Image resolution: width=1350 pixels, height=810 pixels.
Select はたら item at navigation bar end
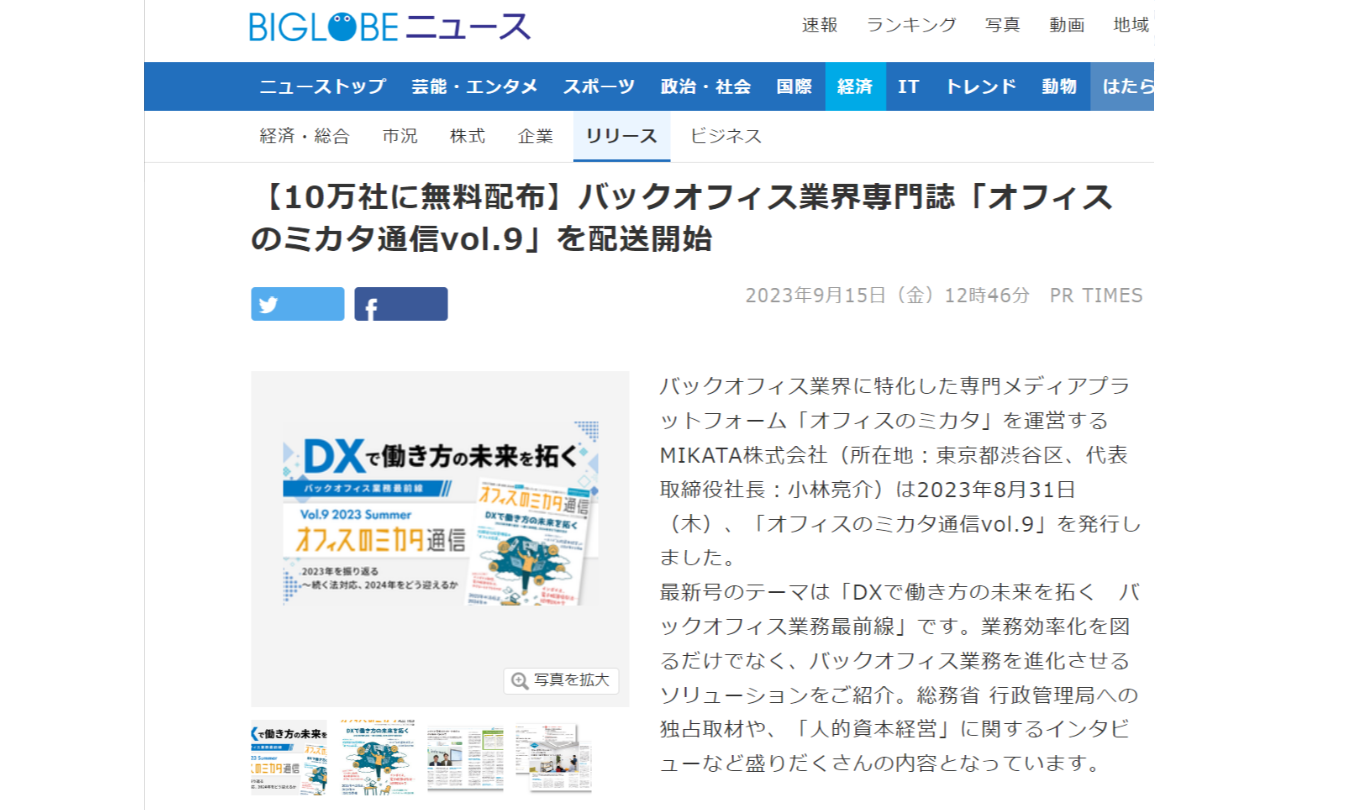(1123, 86)
